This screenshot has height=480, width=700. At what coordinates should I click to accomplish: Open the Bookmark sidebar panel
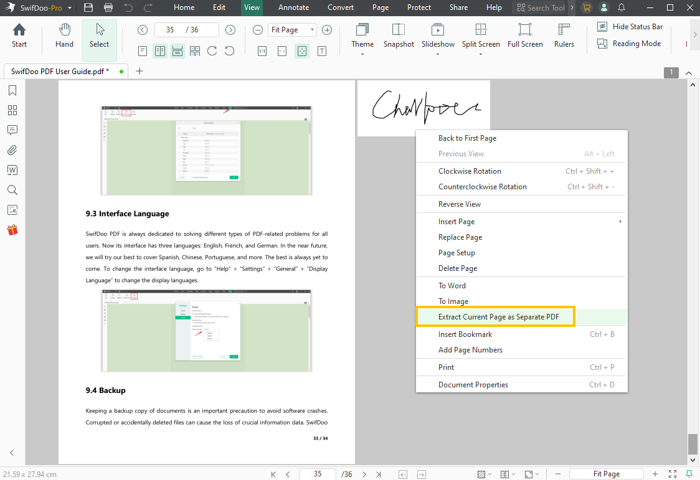click(12, 91)
